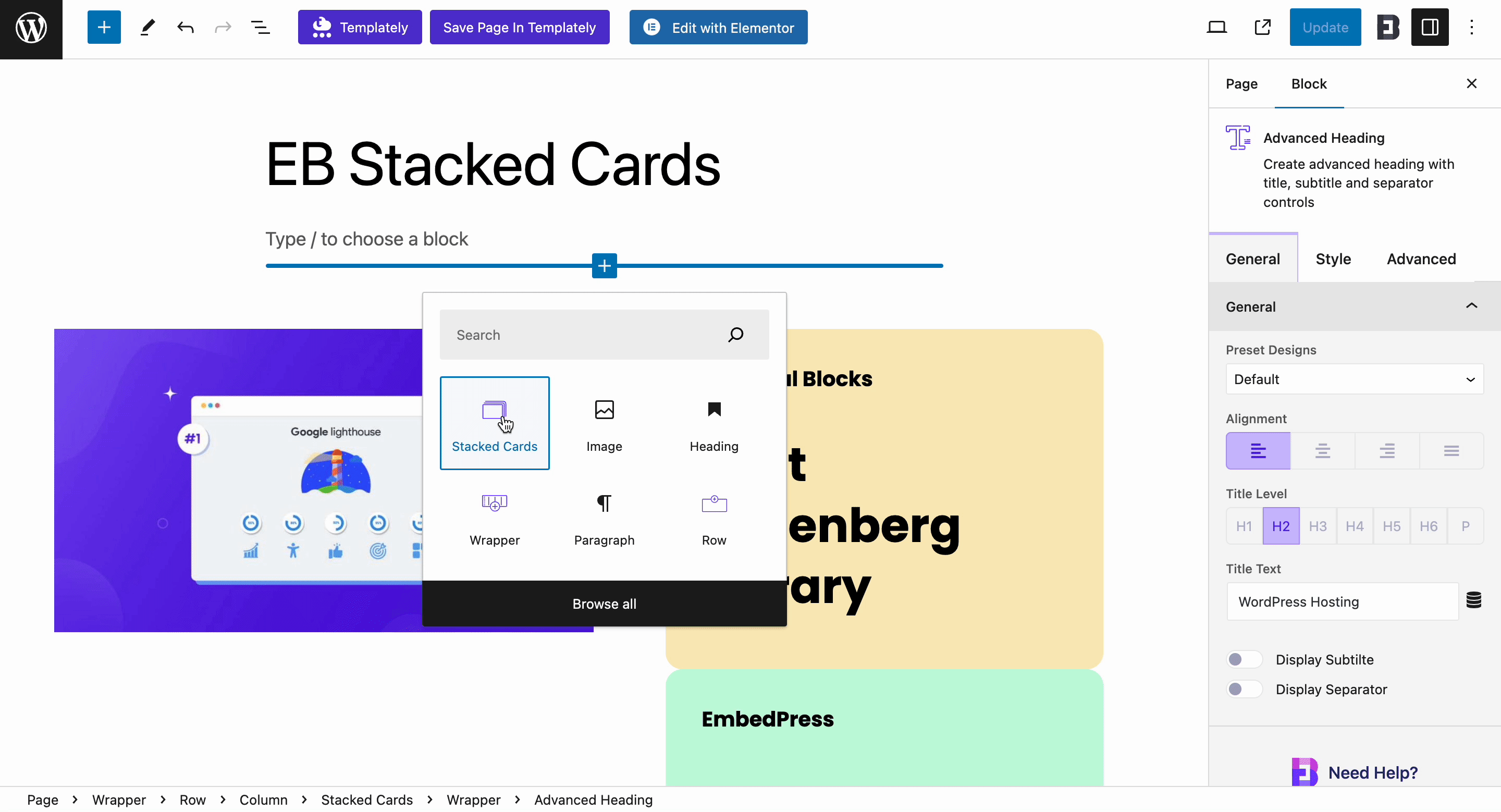Select H2 title level option
1501x812 pixels.
coord(1281,525)
